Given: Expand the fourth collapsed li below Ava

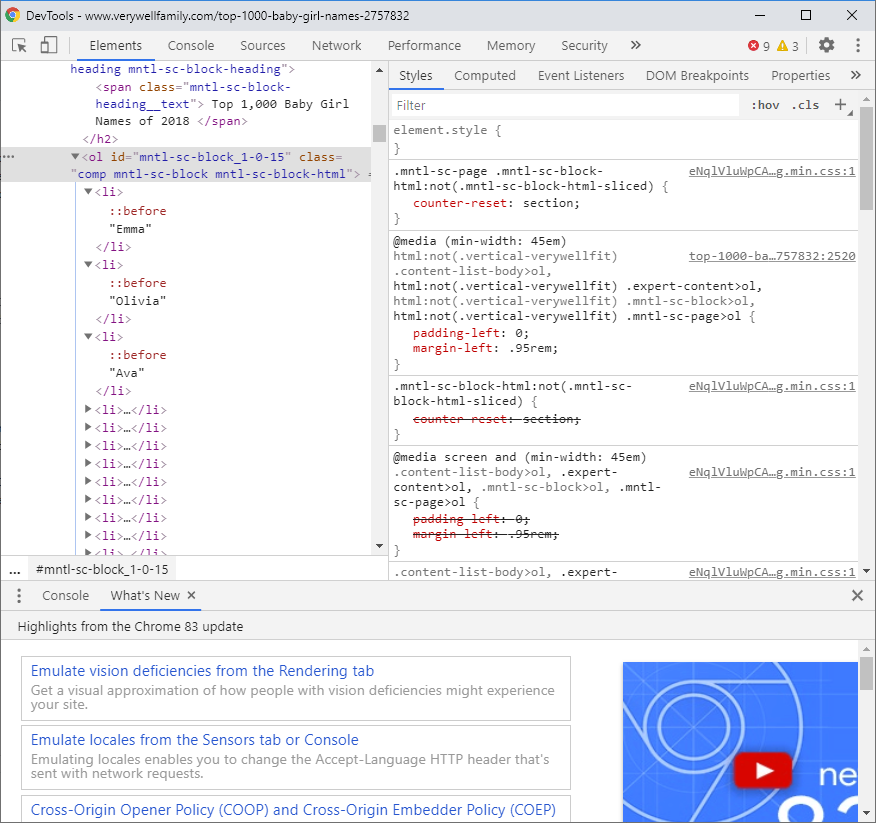Looking at the screenshot, I should click(x=88, y=463).
